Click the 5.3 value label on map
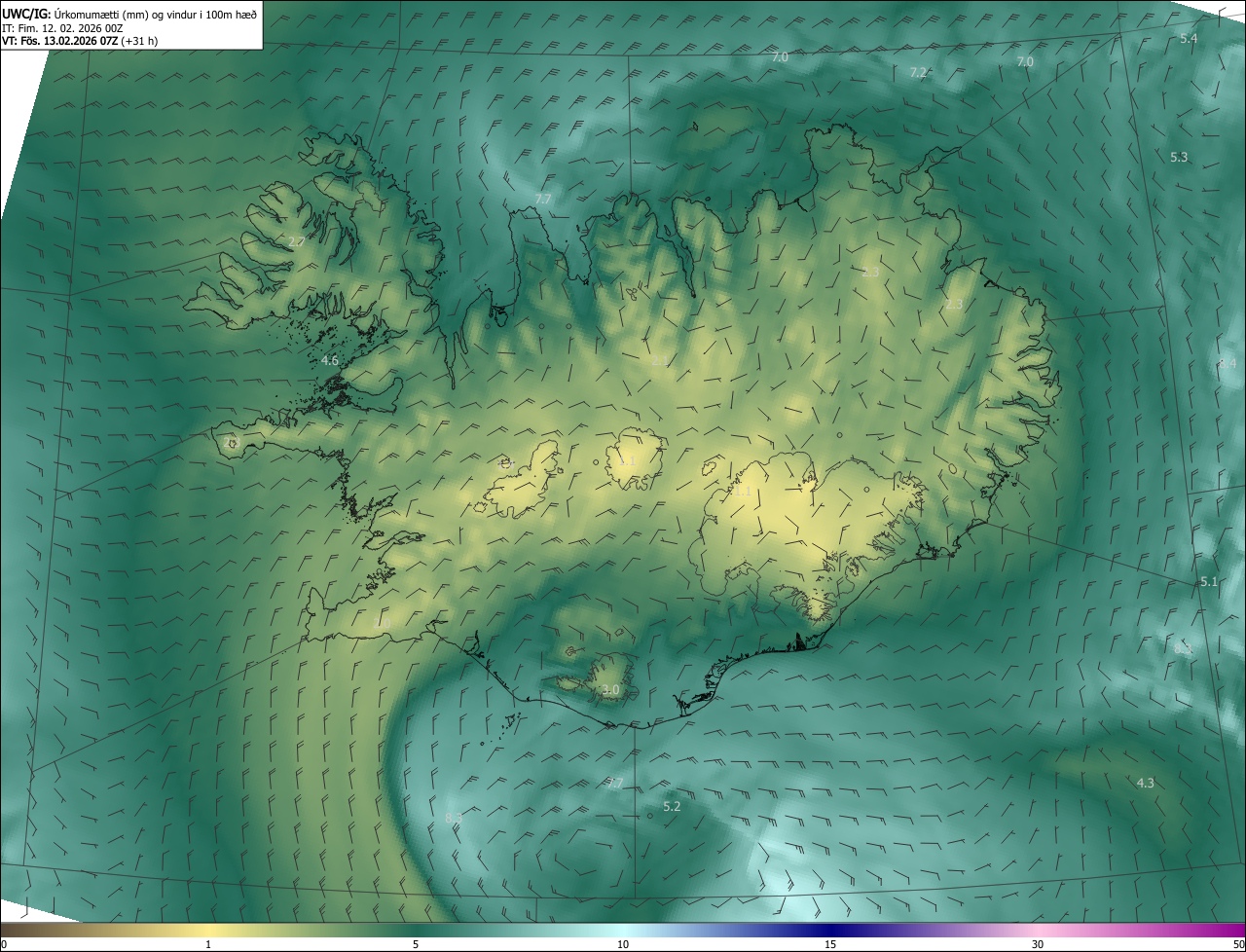This screenshot has height=952, width=1246. click(x=1179, y=157)
